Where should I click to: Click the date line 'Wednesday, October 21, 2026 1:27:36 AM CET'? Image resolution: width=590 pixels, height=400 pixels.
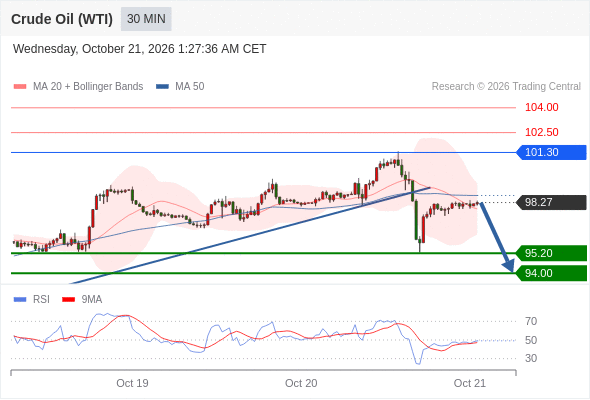140,49
